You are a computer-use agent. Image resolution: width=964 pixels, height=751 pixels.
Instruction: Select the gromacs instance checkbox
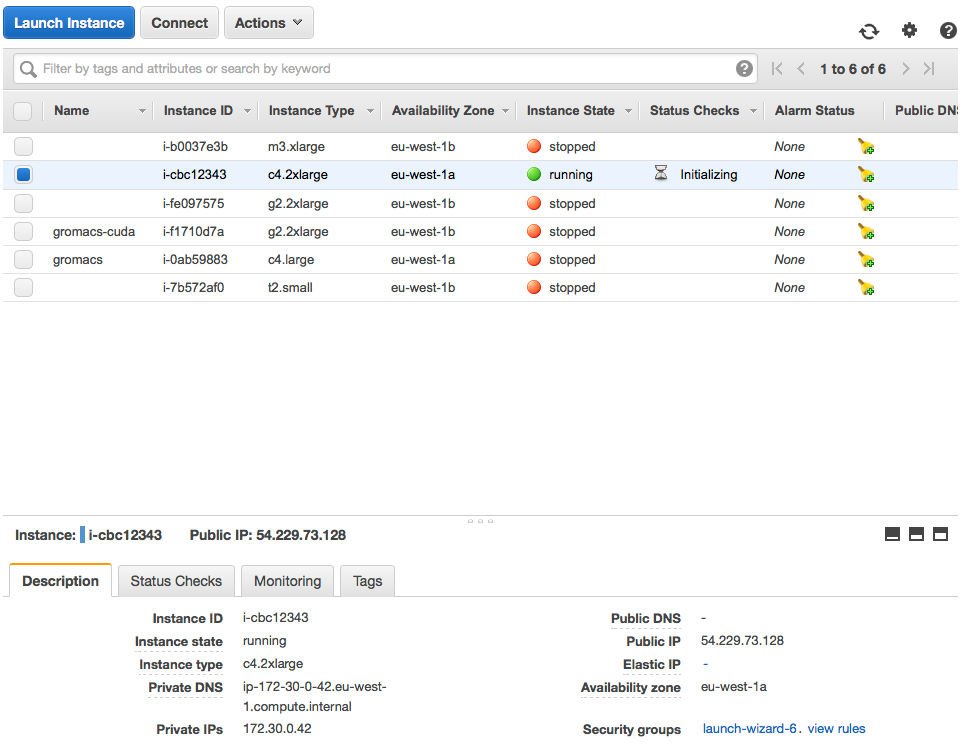(23, 259)
